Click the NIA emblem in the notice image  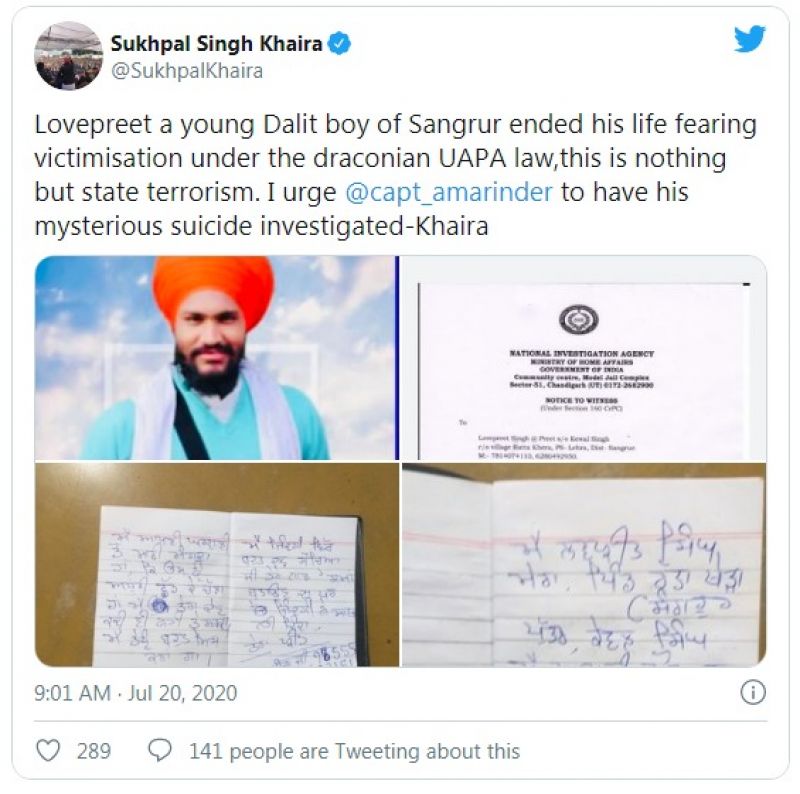click(x=579, y=320)
